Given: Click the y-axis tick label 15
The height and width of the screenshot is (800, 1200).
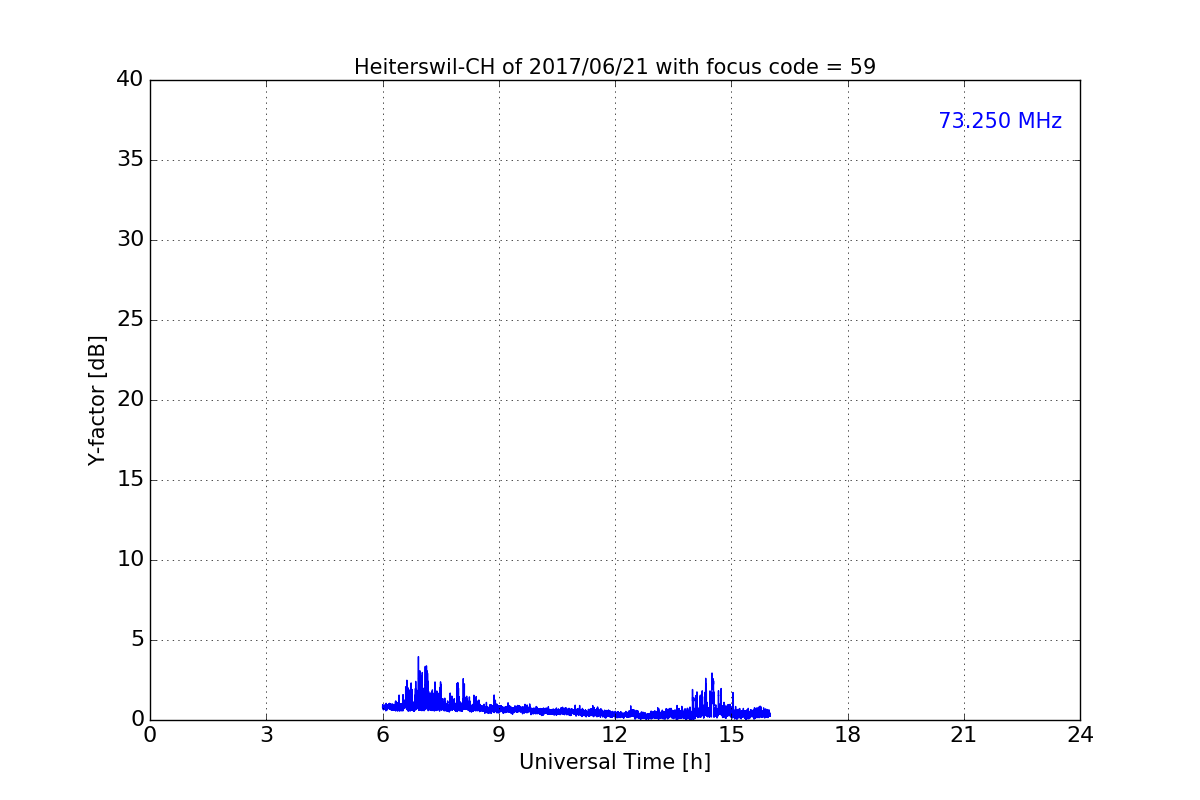Looking at the screenshot, I should pos(130,480).
